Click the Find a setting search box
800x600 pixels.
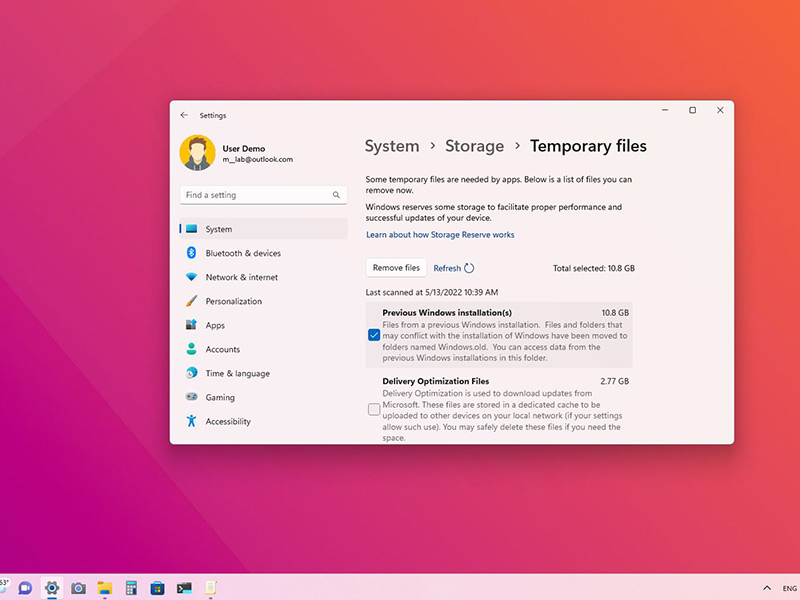click(x=263, y=195)
